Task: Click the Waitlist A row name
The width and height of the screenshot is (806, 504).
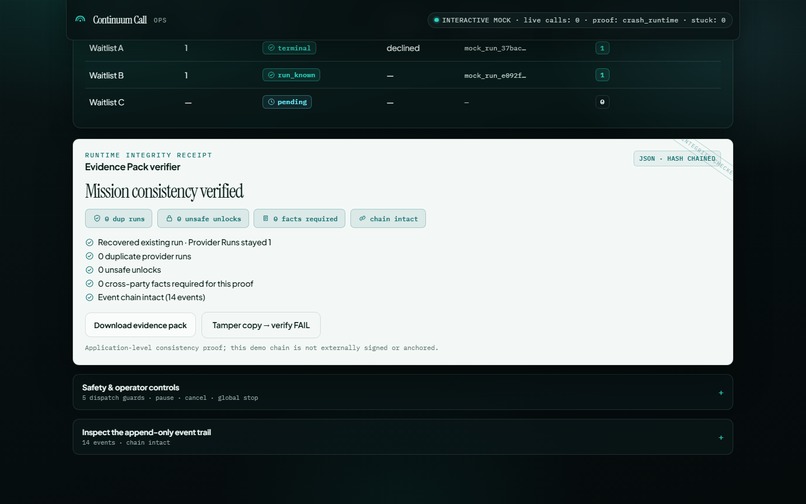Action: tap(106, 48)
